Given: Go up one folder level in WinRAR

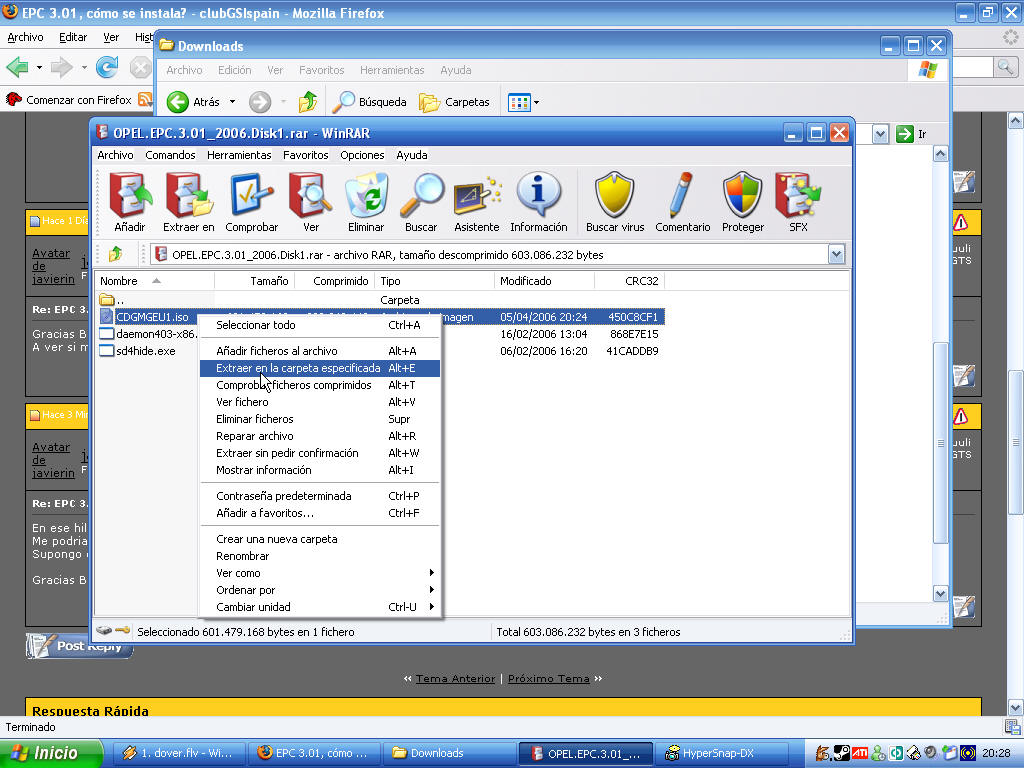Looking at the screenshot, I should click(116, 255).
